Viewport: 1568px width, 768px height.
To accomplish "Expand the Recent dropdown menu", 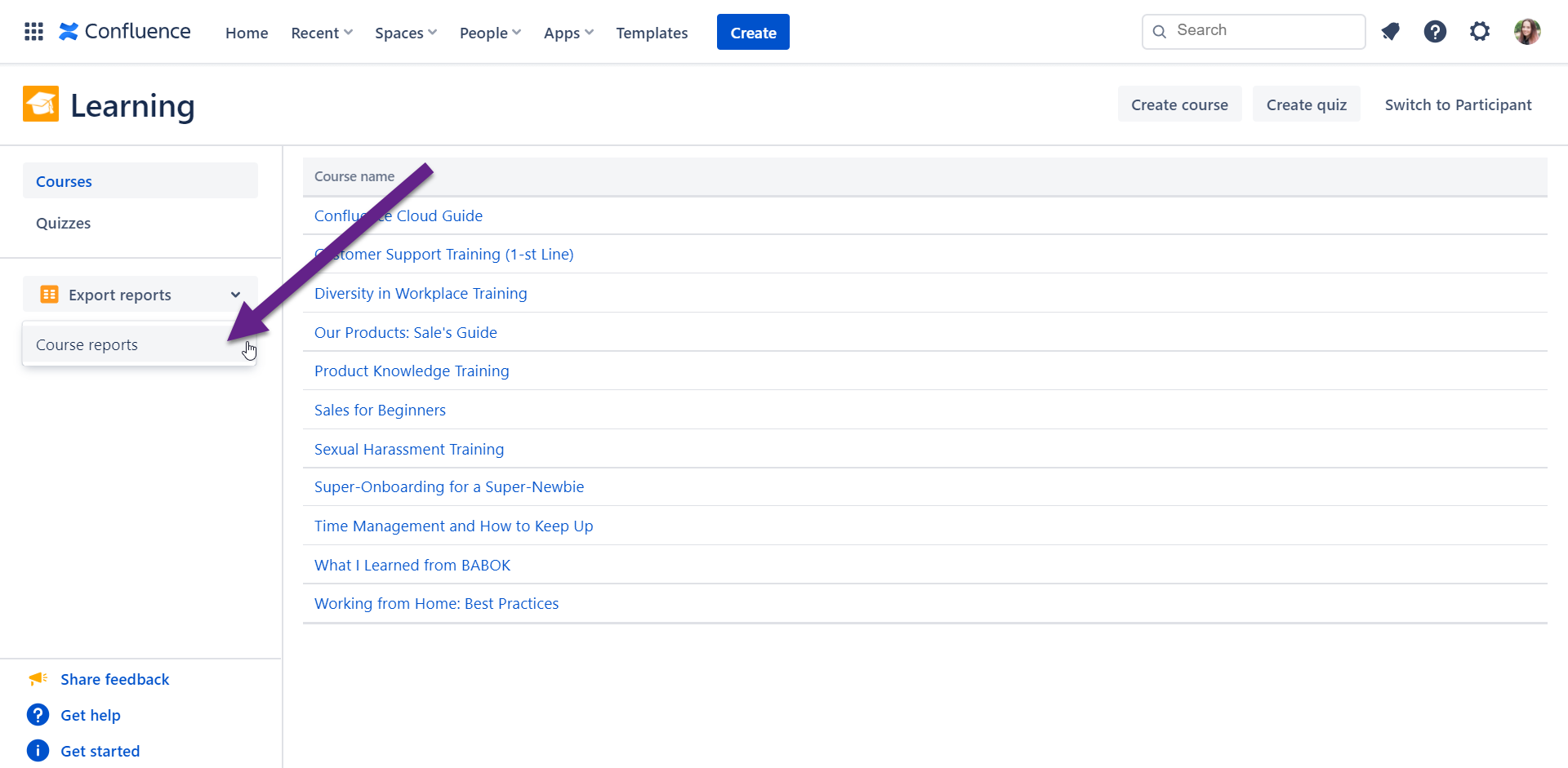I will tap(322, 33).
